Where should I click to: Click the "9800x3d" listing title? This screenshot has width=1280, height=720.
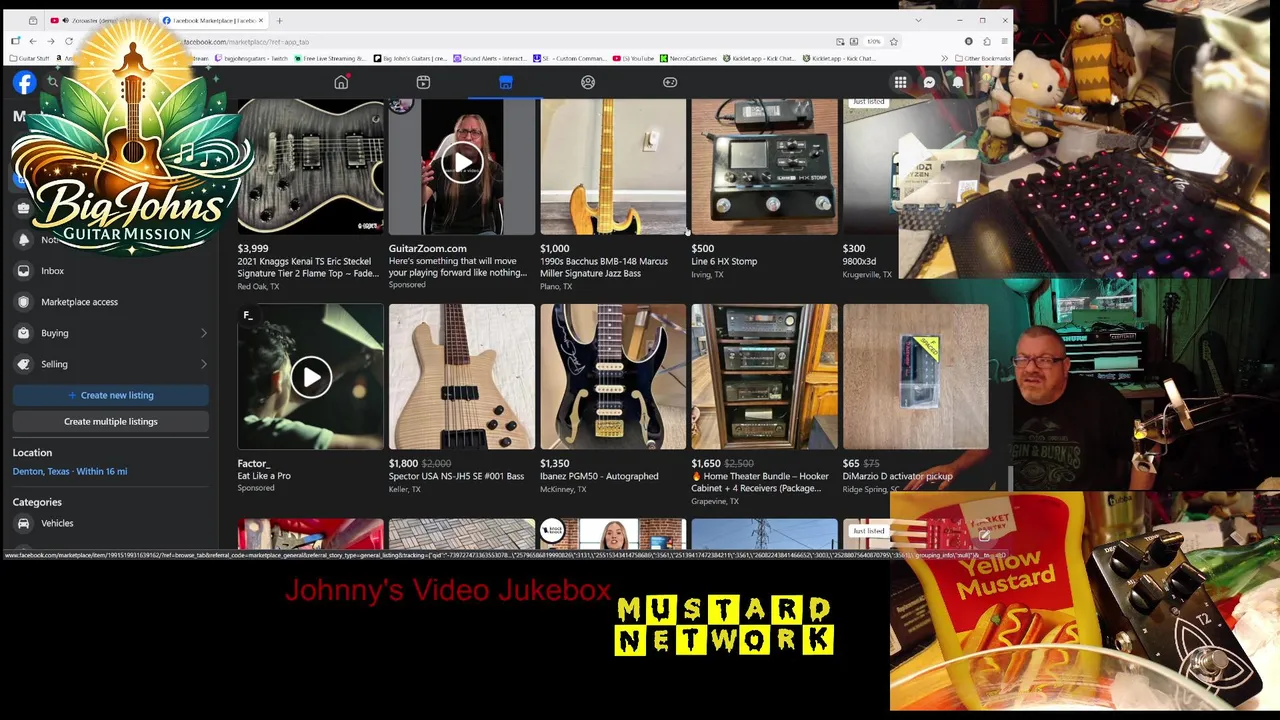(859, 261)
